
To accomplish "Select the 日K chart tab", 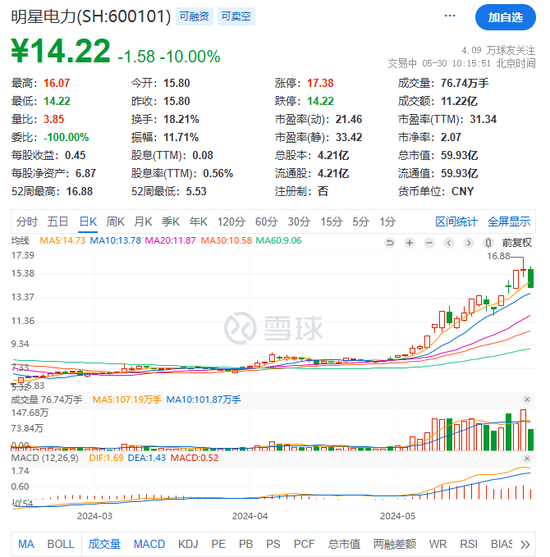I will [x=88, y=222].
